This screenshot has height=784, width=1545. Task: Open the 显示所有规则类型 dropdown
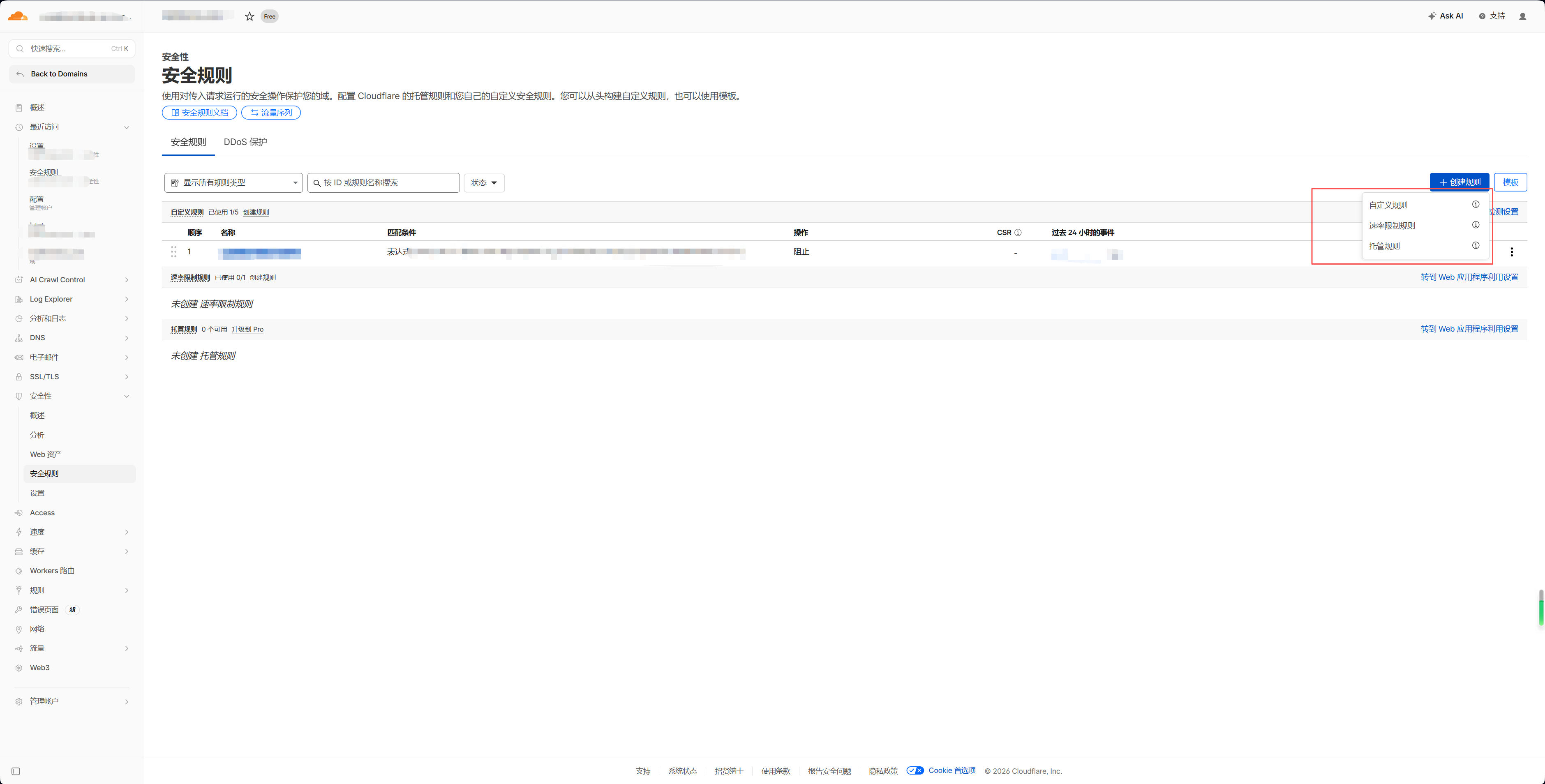[x=233, y=183]
